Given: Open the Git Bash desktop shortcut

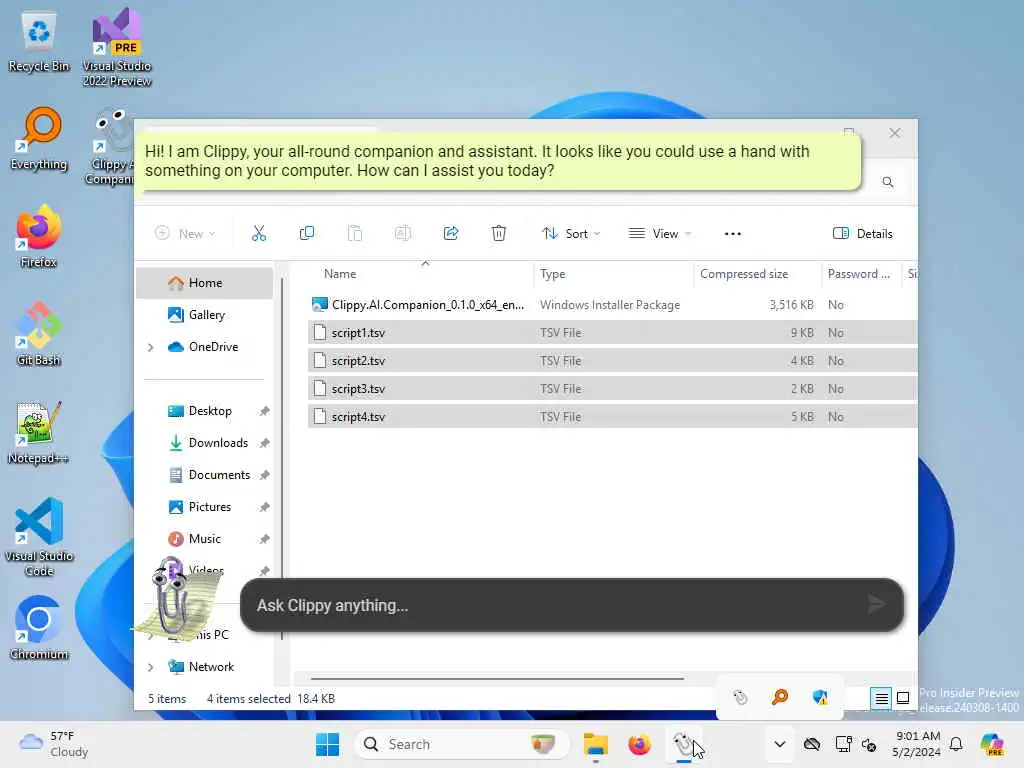Looking at the screenshot, I should (39, 334).
